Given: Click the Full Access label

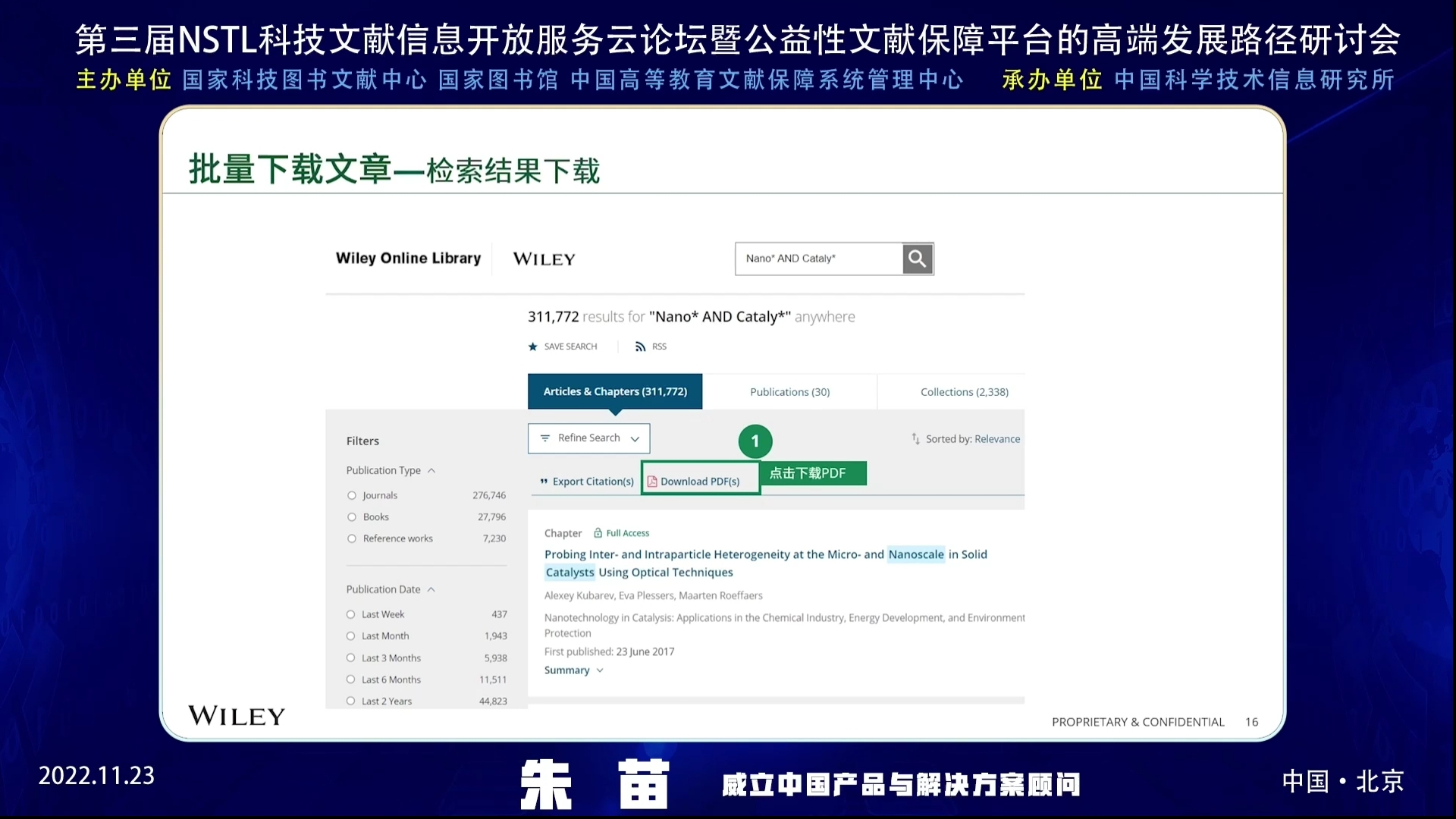Looking at the screenshot, I should point(628,533).
